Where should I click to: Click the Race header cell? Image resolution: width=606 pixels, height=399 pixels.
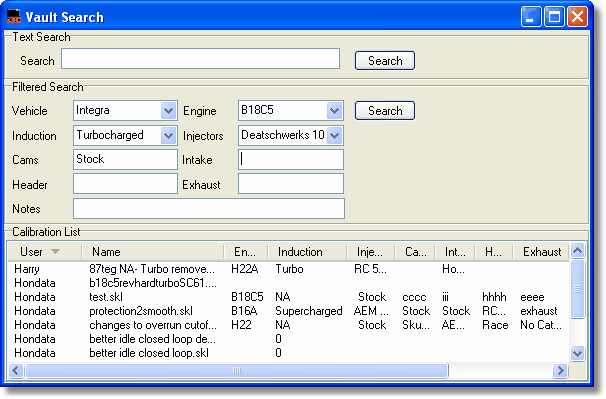495,325
